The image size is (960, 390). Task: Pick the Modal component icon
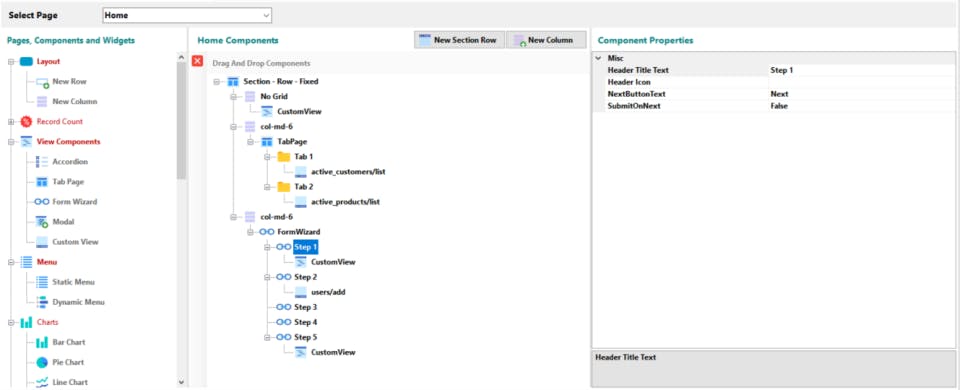click(x=42, y=222)
